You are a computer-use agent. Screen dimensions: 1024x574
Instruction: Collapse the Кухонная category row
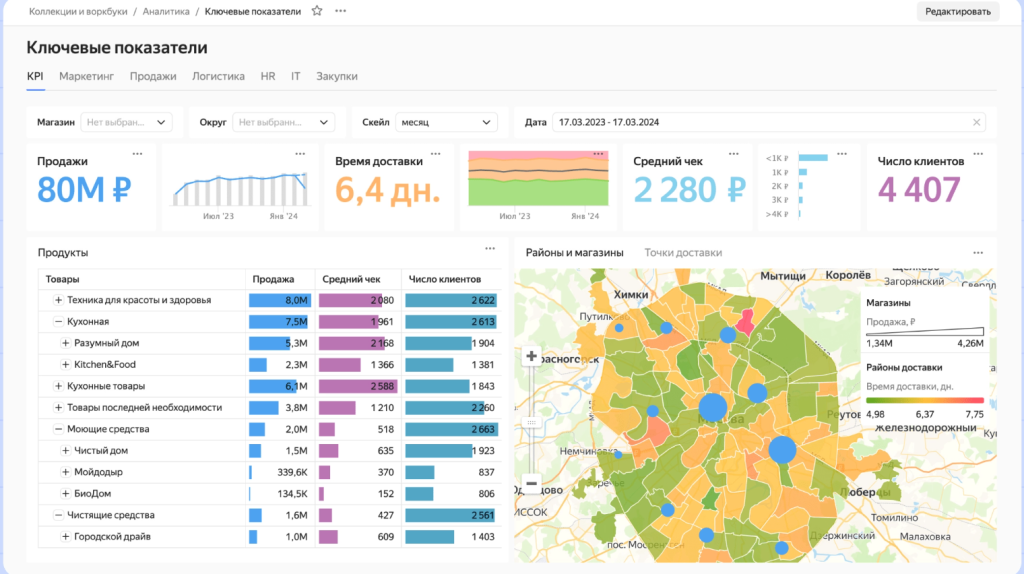pos(58,322)
